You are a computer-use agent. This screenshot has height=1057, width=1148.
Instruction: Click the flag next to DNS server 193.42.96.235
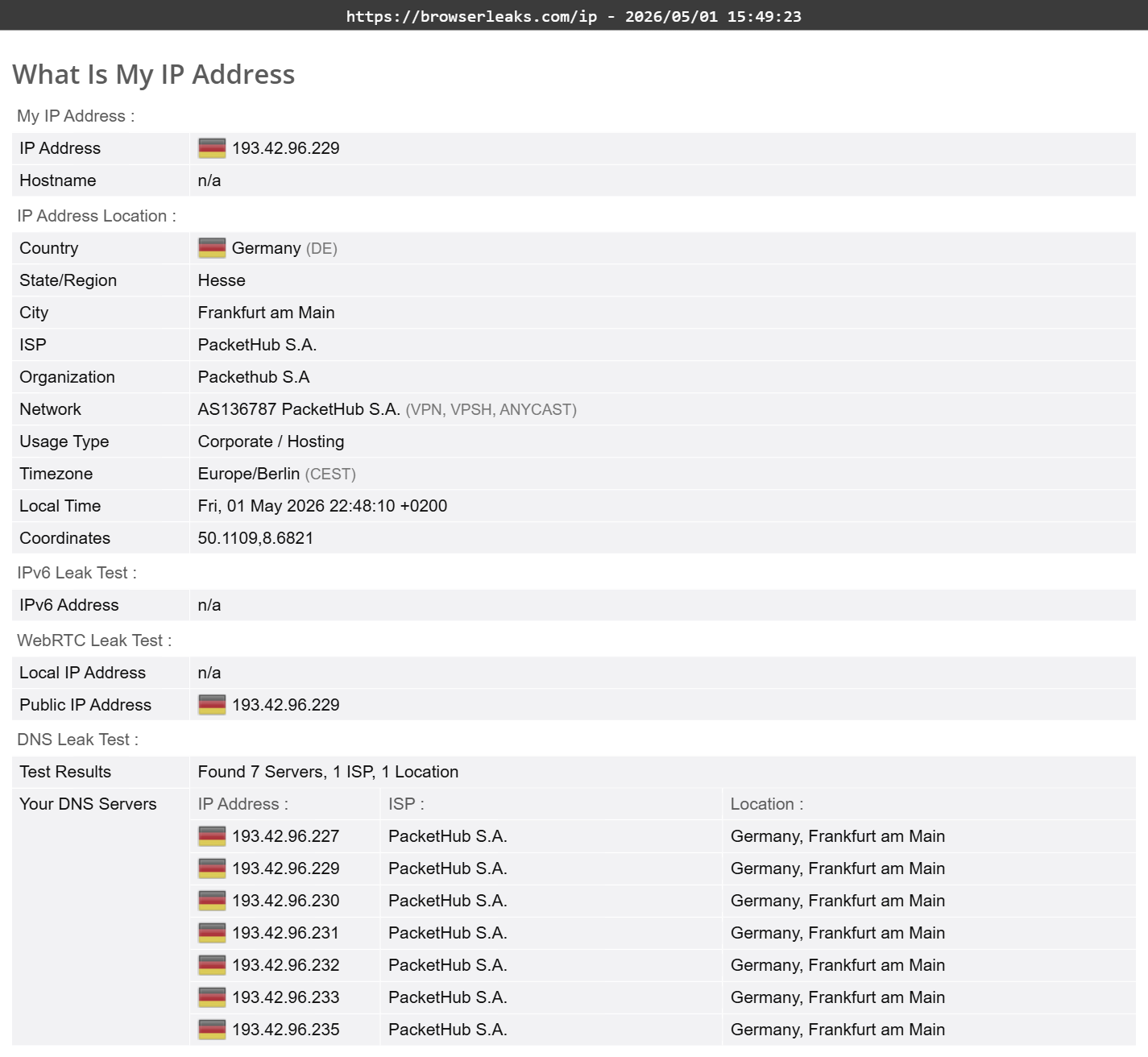pyautogui.click(x=212, y=1030)
